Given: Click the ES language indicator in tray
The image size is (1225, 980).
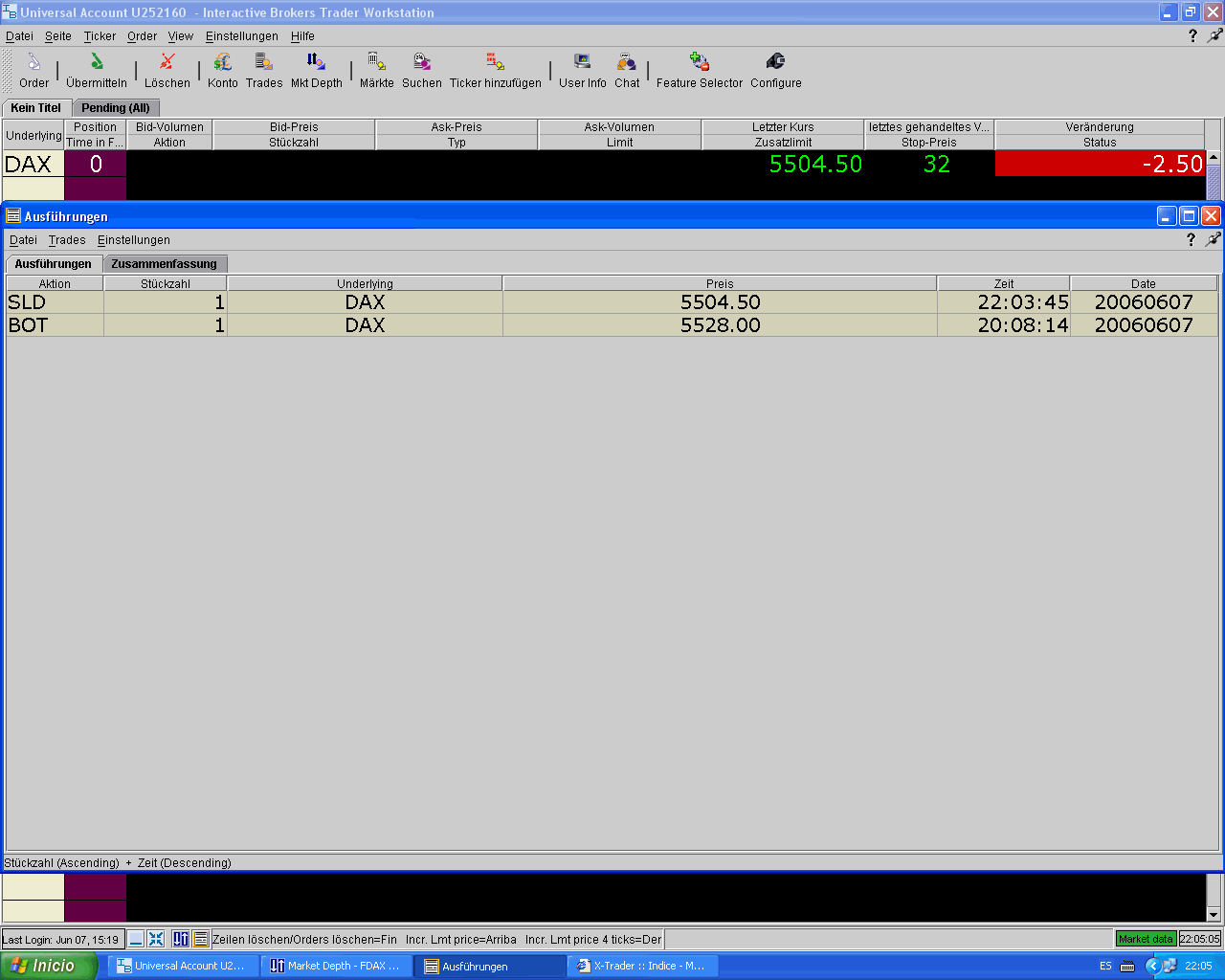Looking at the screenshot, I should click(1105, 966).
